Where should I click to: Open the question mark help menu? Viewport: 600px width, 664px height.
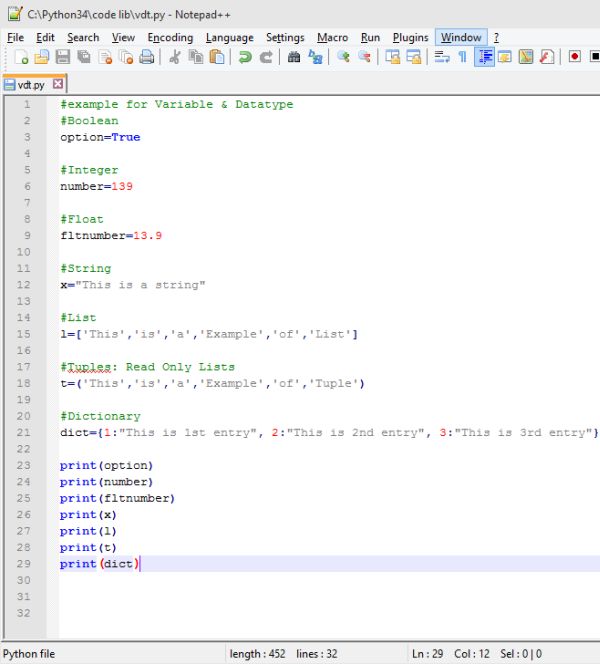click(496, 38)
